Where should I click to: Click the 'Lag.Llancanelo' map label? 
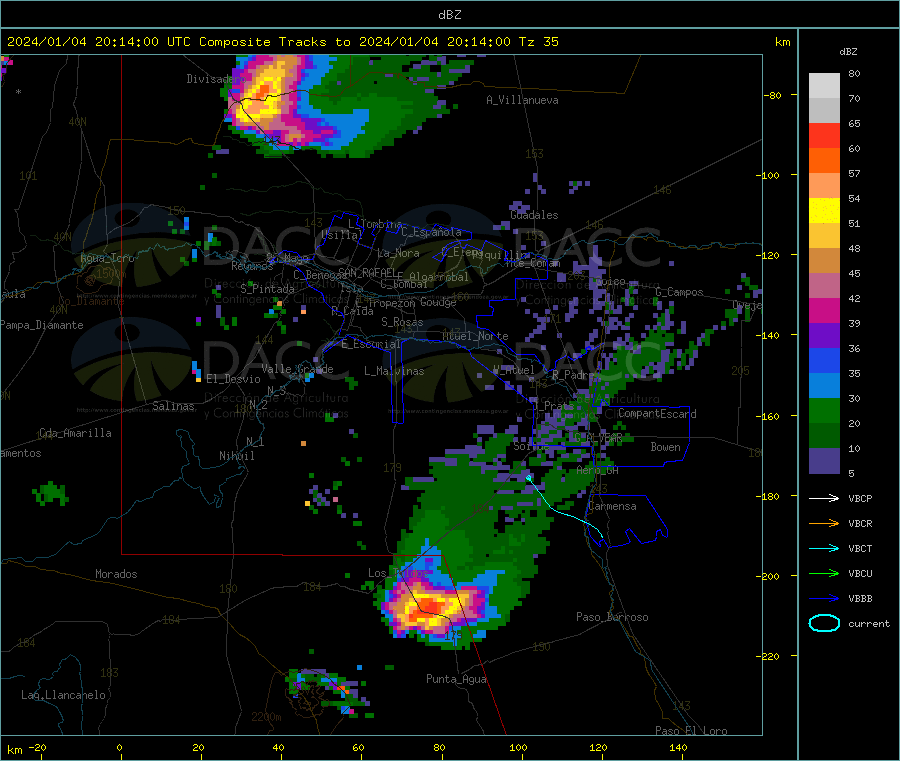coord(63,696)
